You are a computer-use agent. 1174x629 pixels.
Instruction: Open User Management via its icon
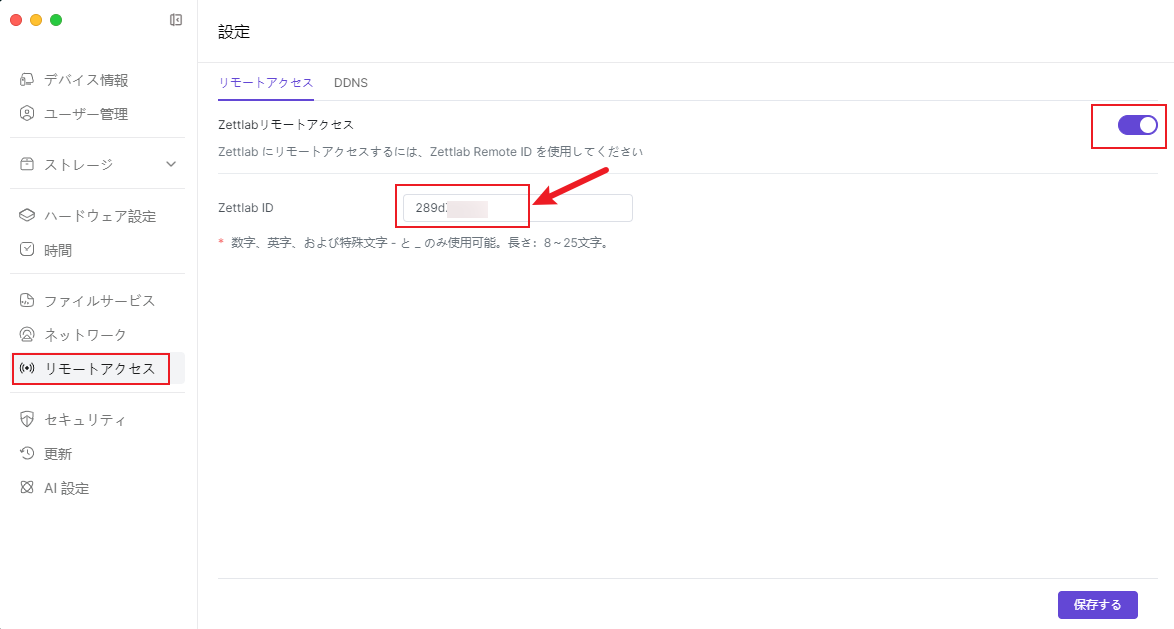coord(28,114)
